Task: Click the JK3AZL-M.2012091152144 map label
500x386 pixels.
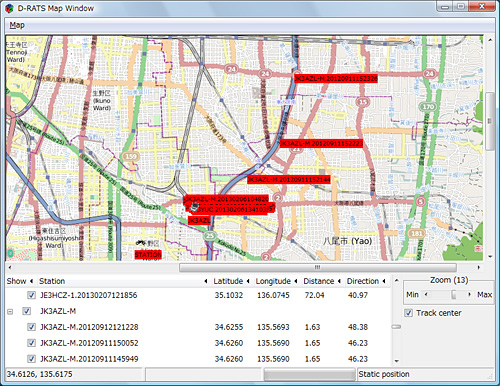Action: click(x=289, y=180)
